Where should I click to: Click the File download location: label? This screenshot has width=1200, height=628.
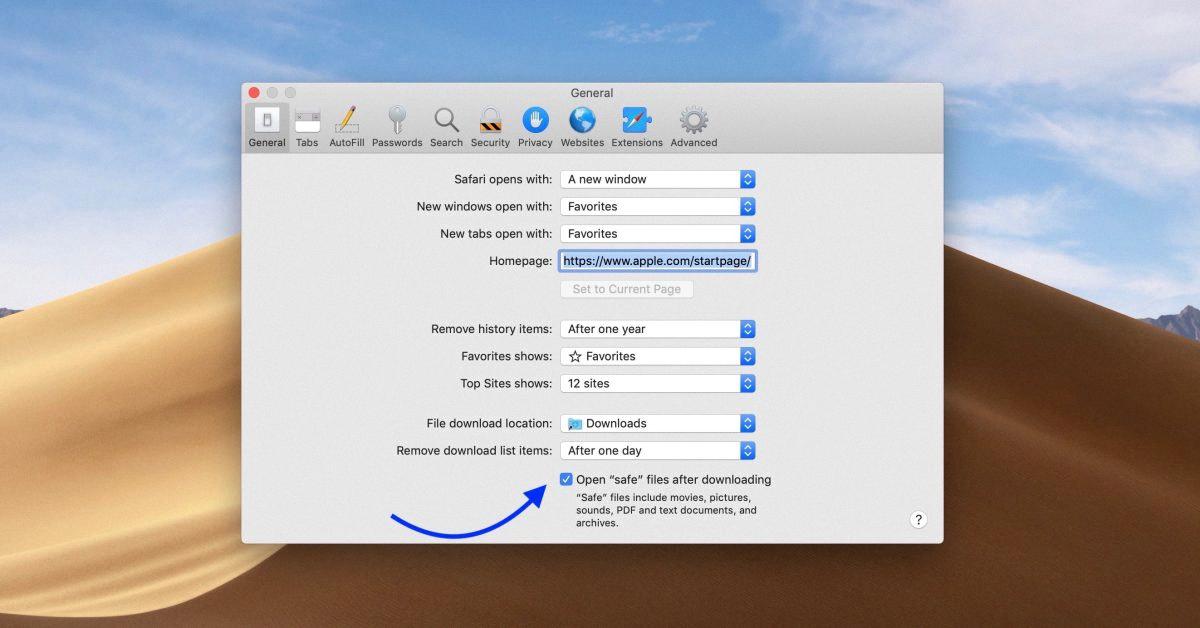(x=489, y=424)
